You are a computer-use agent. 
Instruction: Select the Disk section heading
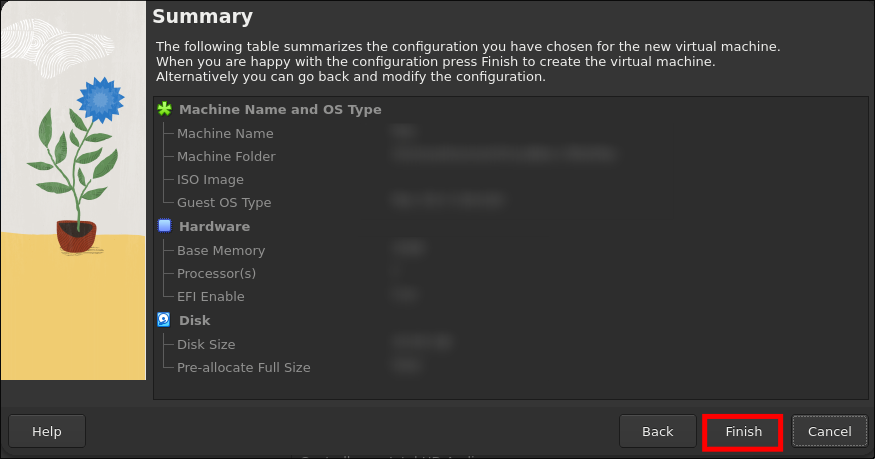tap(195, 321)
